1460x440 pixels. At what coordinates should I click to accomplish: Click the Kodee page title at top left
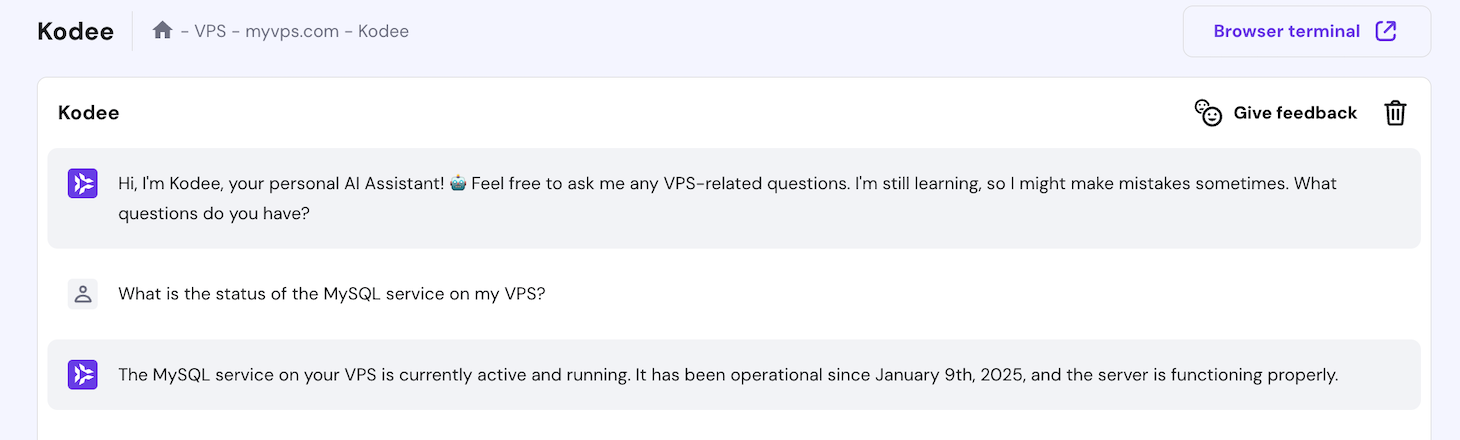click(x=75, y=31)
